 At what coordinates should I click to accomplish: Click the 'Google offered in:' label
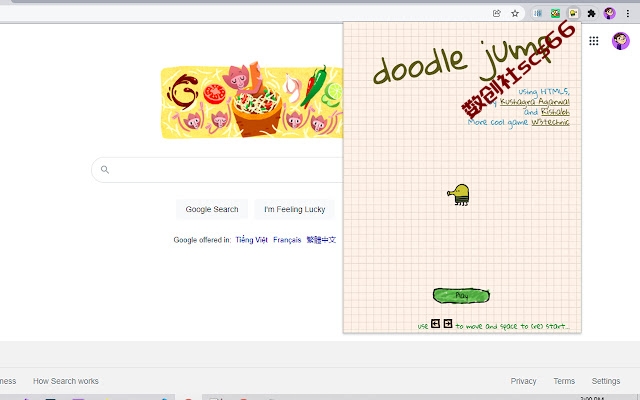[202, 240]
